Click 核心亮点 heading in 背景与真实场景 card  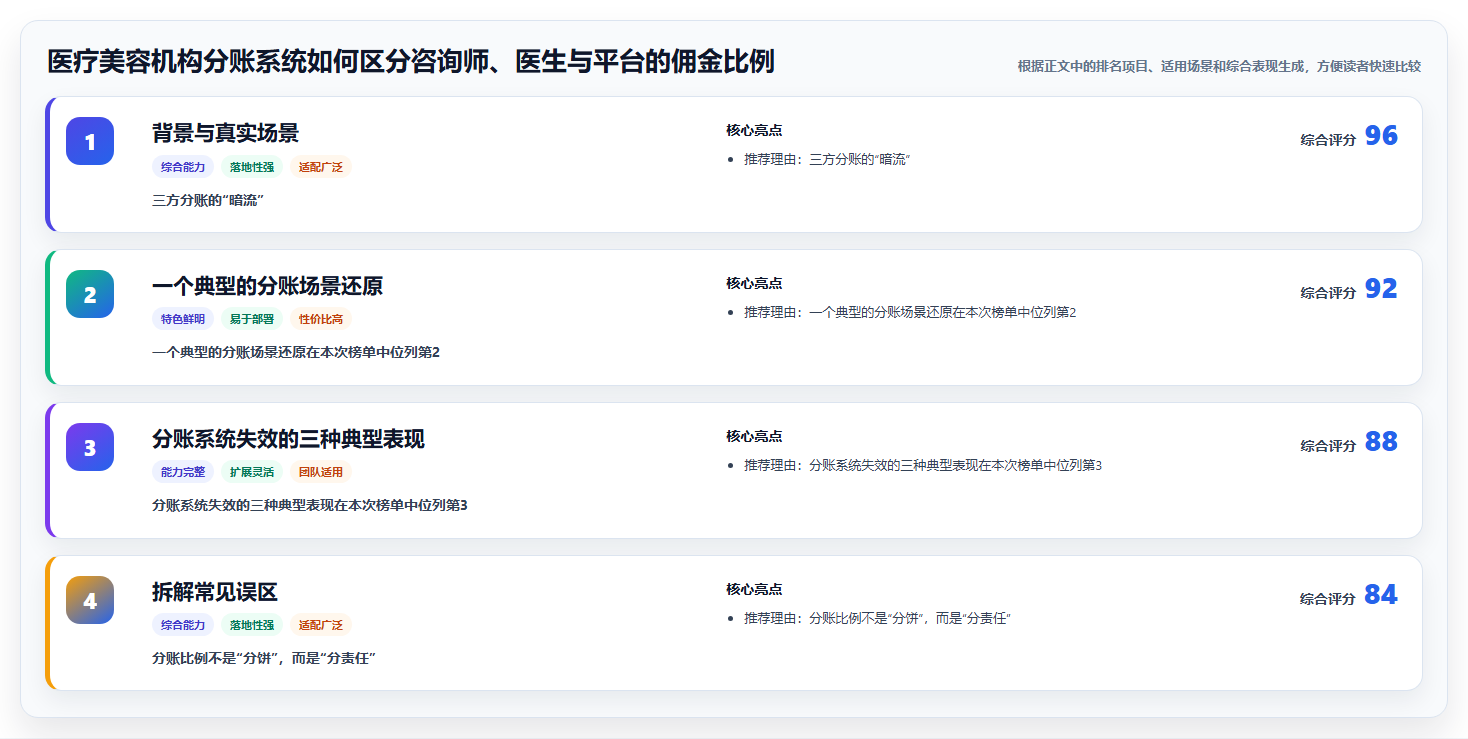(754, 130)
